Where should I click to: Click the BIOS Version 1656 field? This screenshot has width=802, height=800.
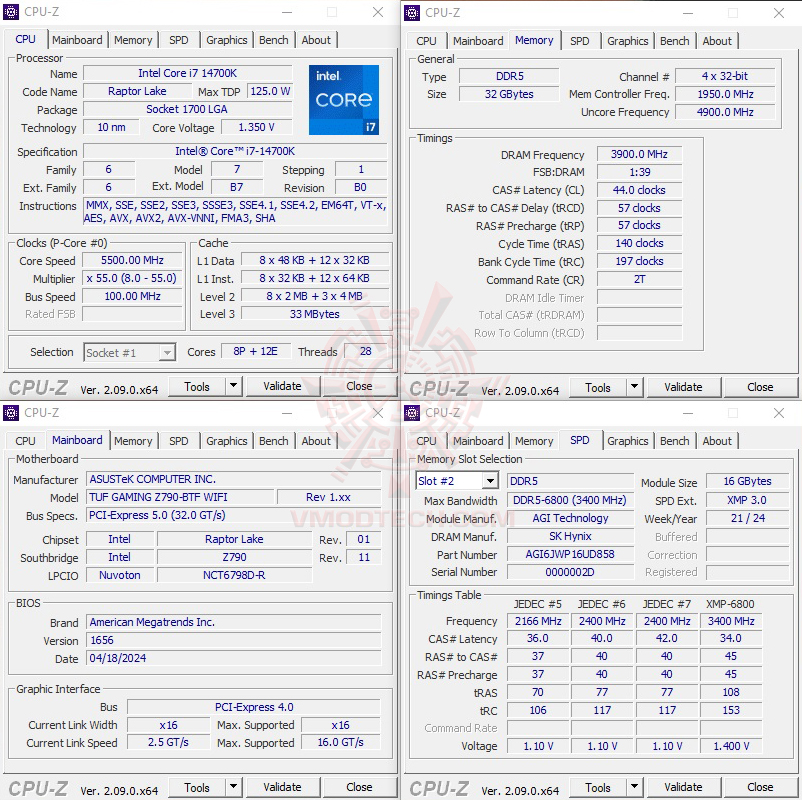234,640
